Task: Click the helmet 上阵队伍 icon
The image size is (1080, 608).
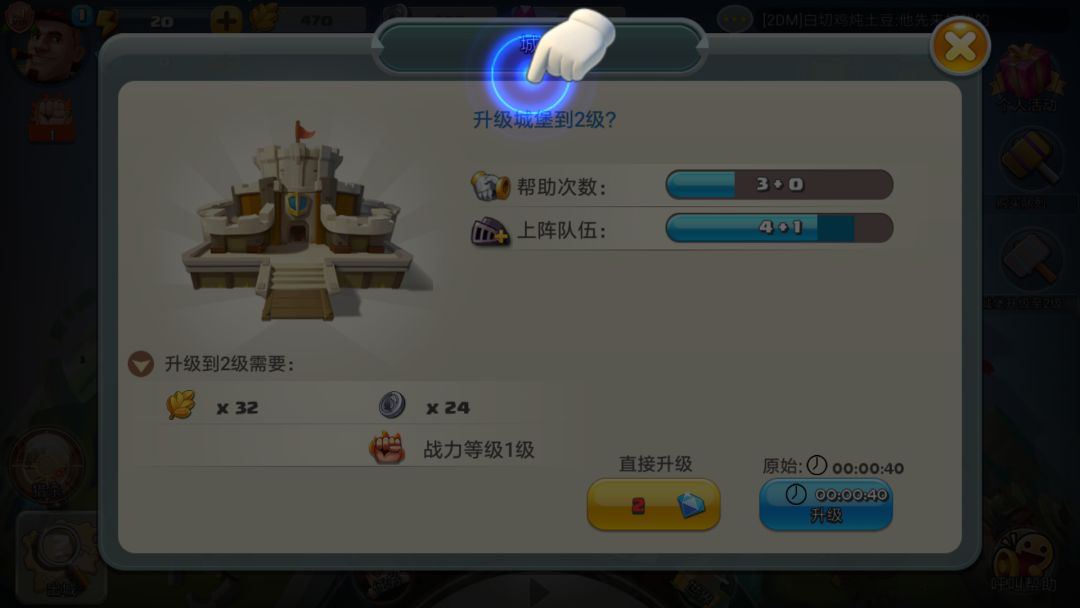Action: (x=490, y=231)
